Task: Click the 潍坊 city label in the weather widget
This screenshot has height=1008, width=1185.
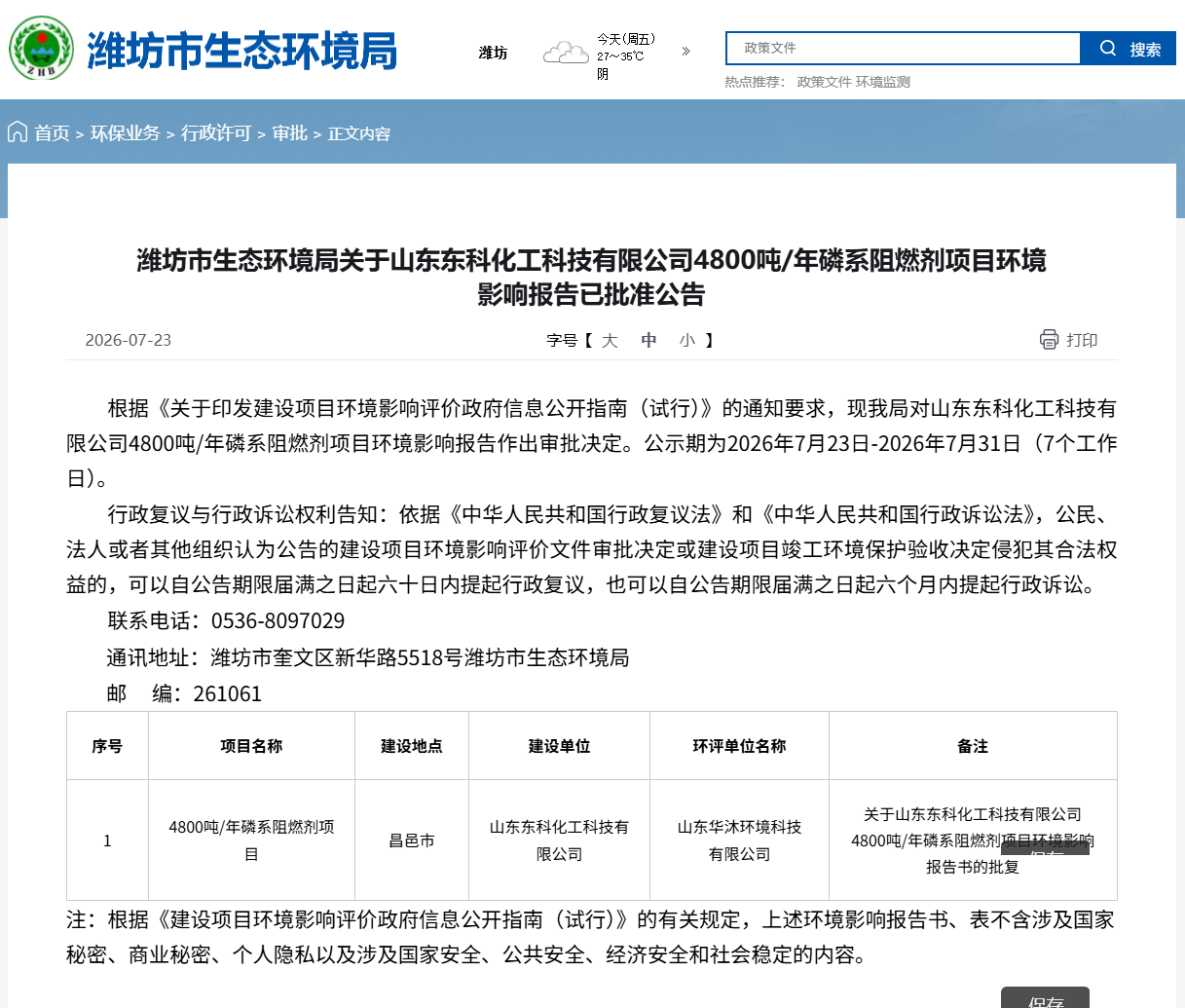Action: point(493,53)
